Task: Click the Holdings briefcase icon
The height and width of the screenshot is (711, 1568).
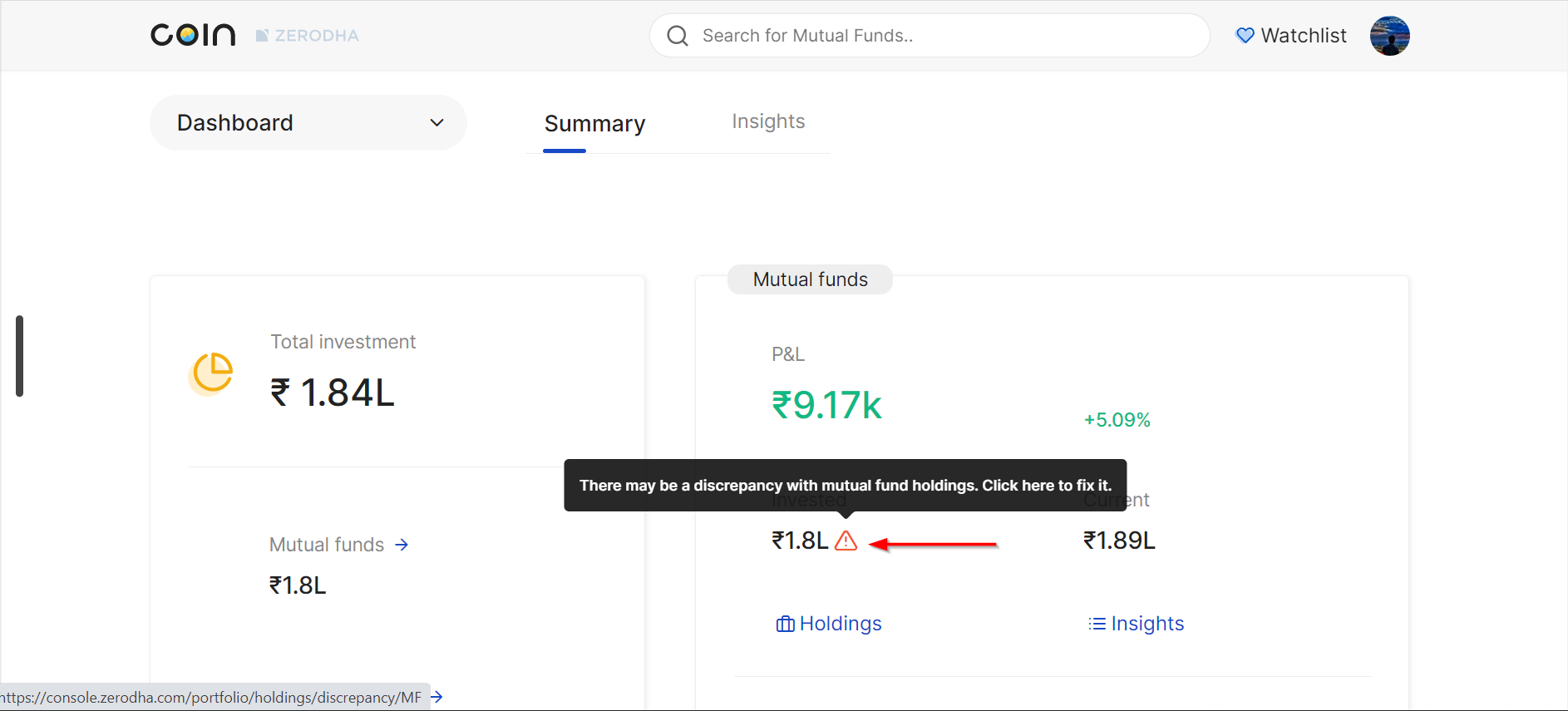Action: [786, 625]
